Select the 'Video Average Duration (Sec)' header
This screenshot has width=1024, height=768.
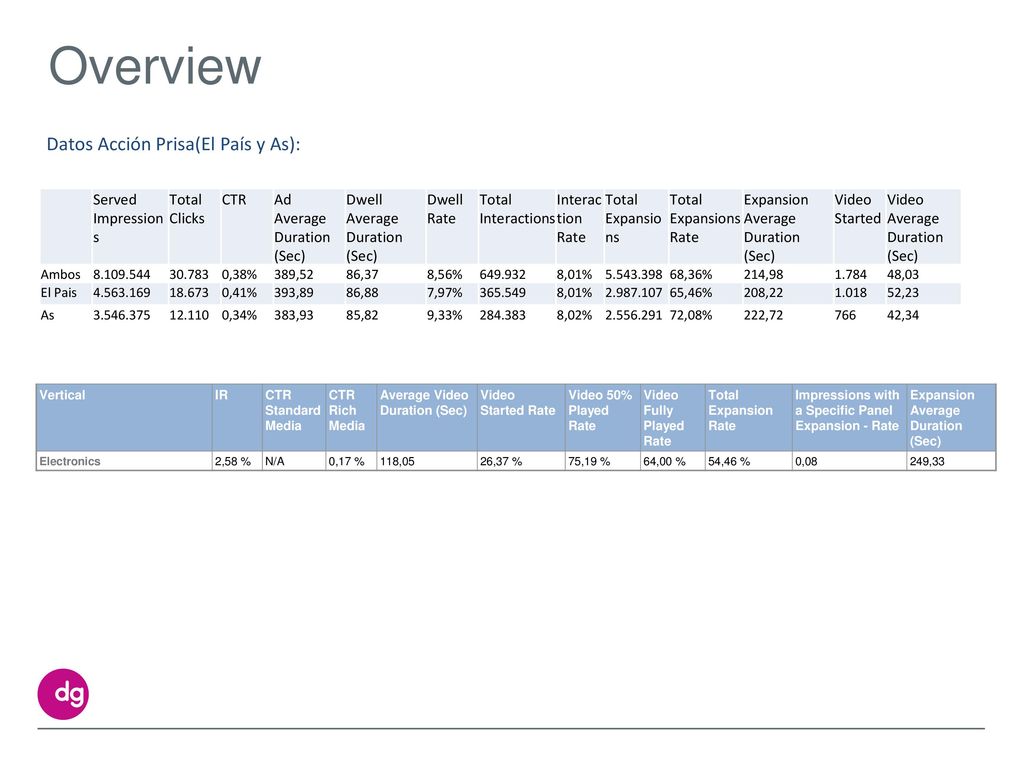coord(914,227)
